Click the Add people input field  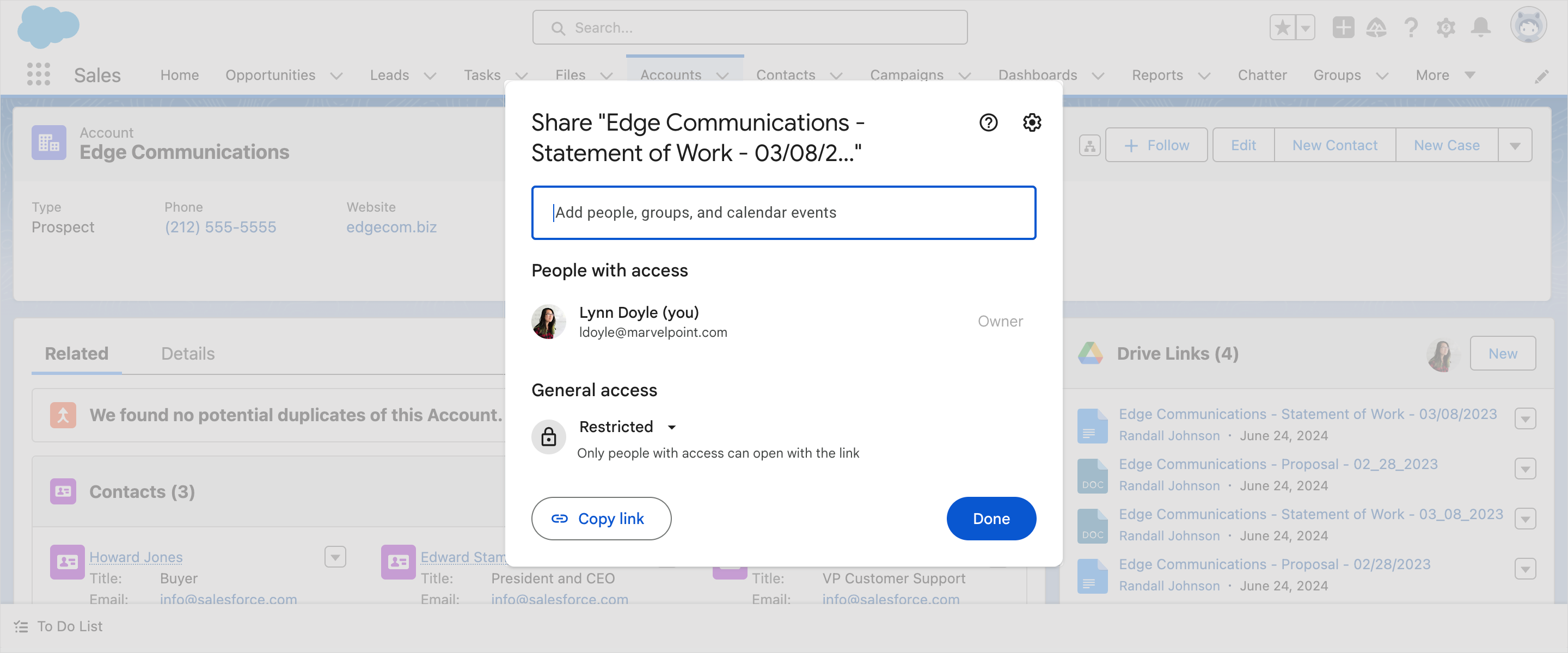coord(783,212)
